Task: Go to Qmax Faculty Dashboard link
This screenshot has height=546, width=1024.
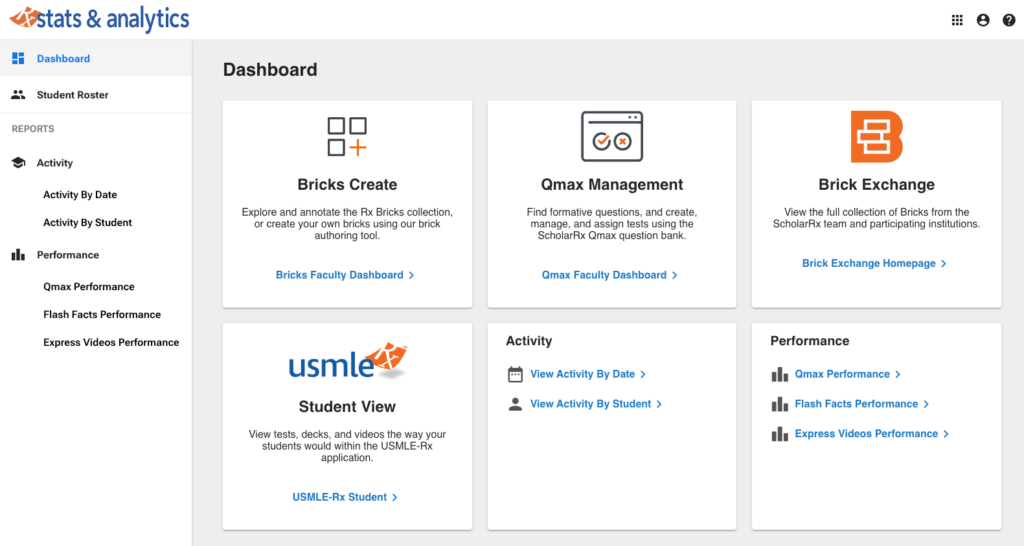Action: [609, 275]
